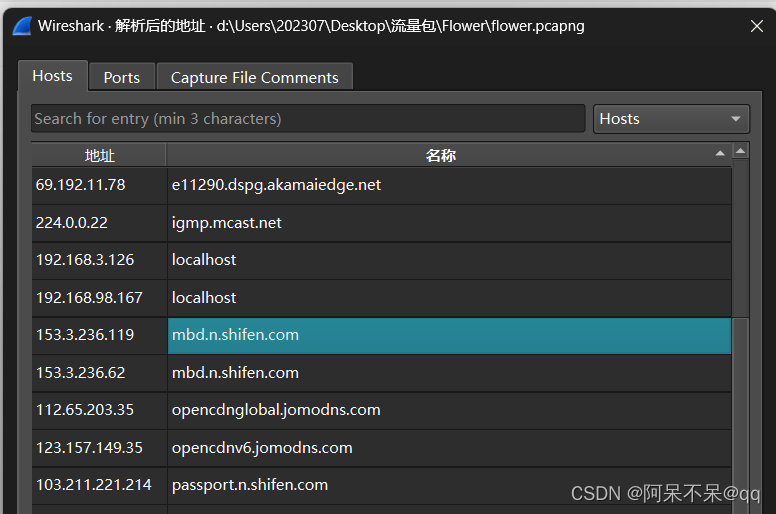Open the Ports tab
Image resolution: width=776 pixels, height=514 pixels.
pos(122,77)
